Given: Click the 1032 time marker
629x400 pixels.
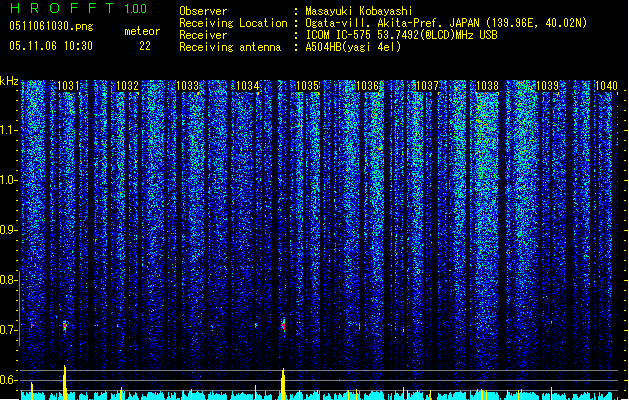Looking at the screenshot, I should tap(128, 86).
